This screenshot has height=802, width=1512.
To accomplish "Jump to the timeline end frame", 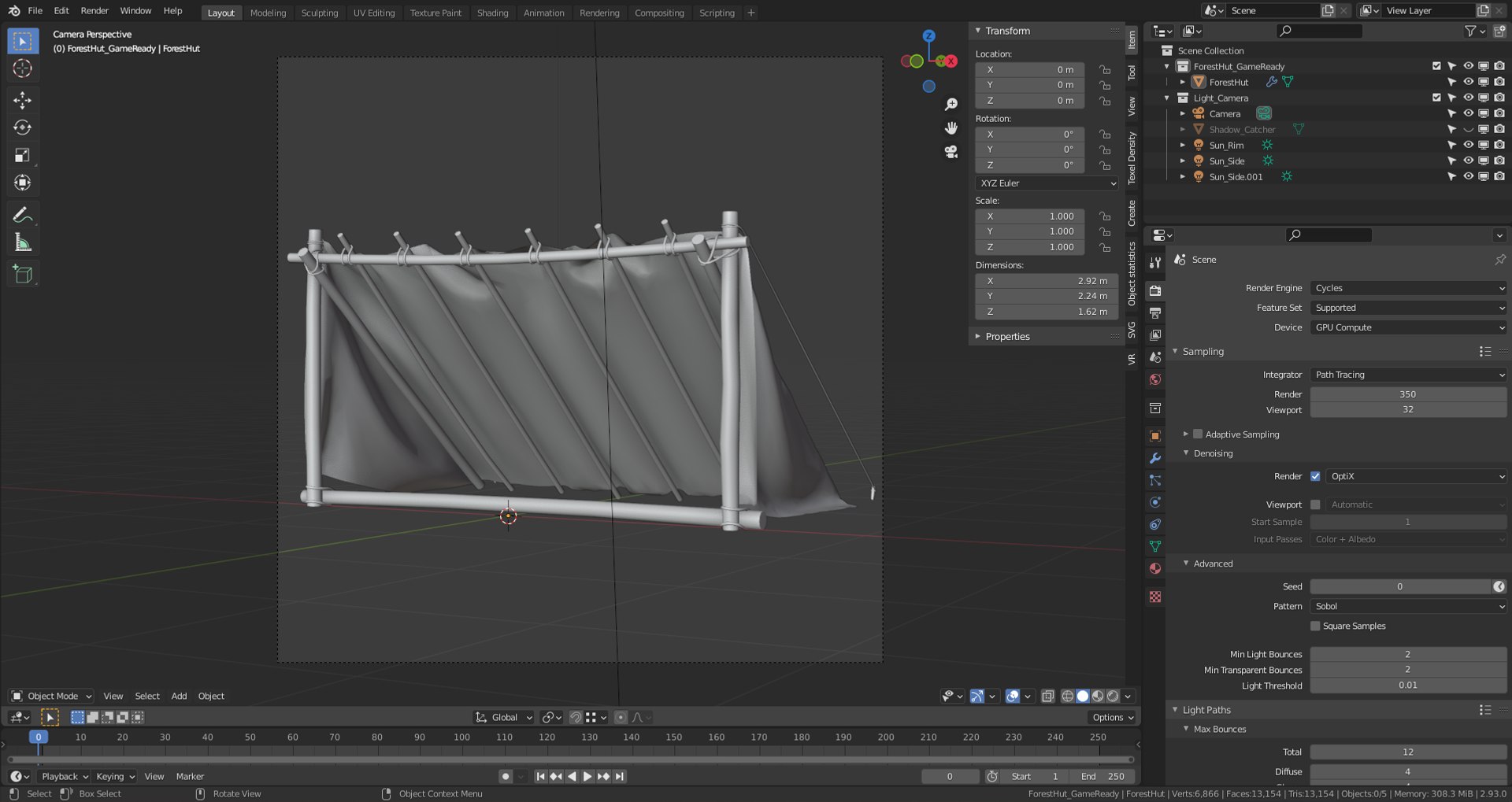I will 620,776.
